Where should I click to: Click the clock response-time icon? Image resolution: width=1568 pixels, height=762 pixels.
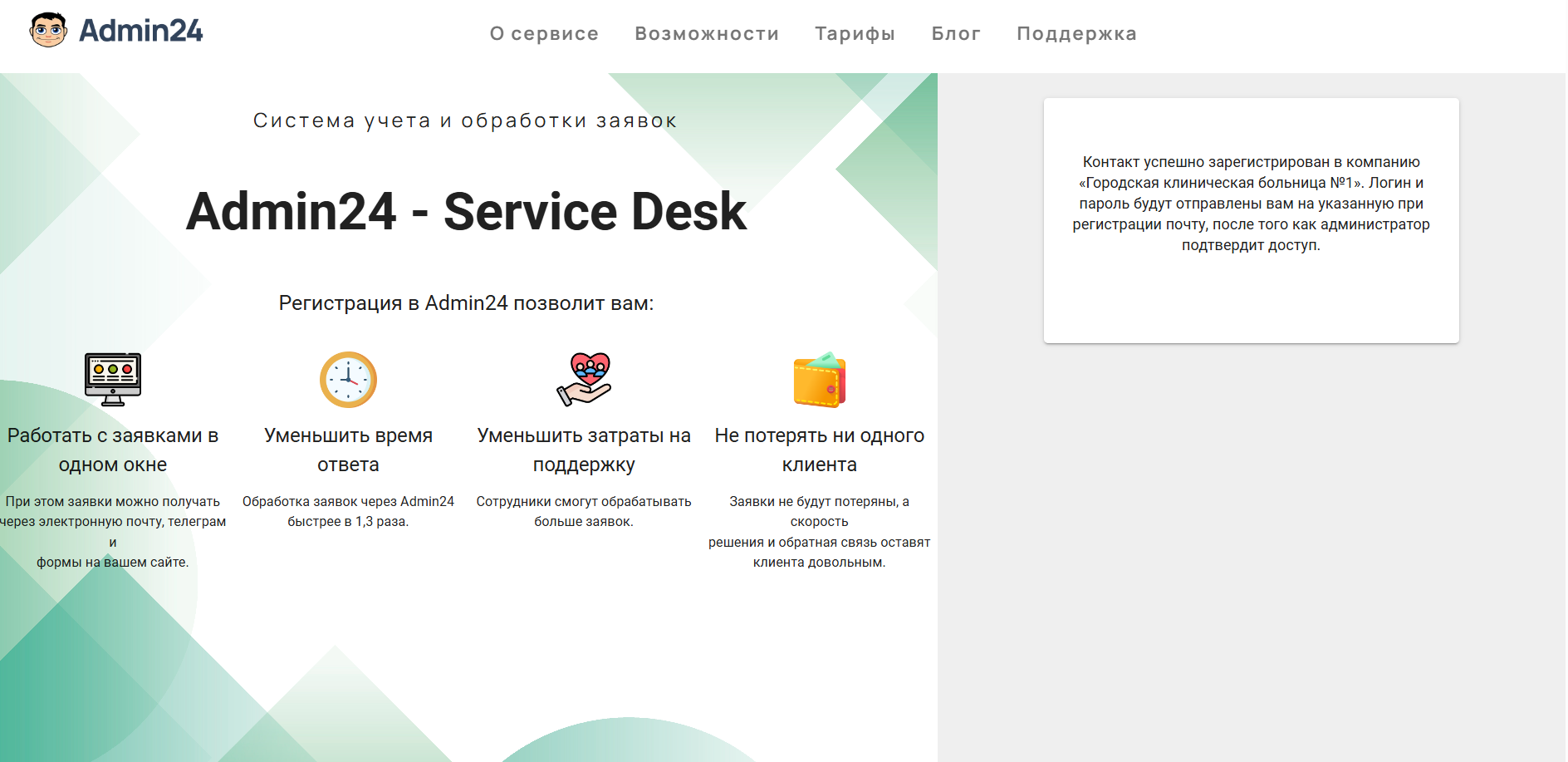[x=349, y=380]
